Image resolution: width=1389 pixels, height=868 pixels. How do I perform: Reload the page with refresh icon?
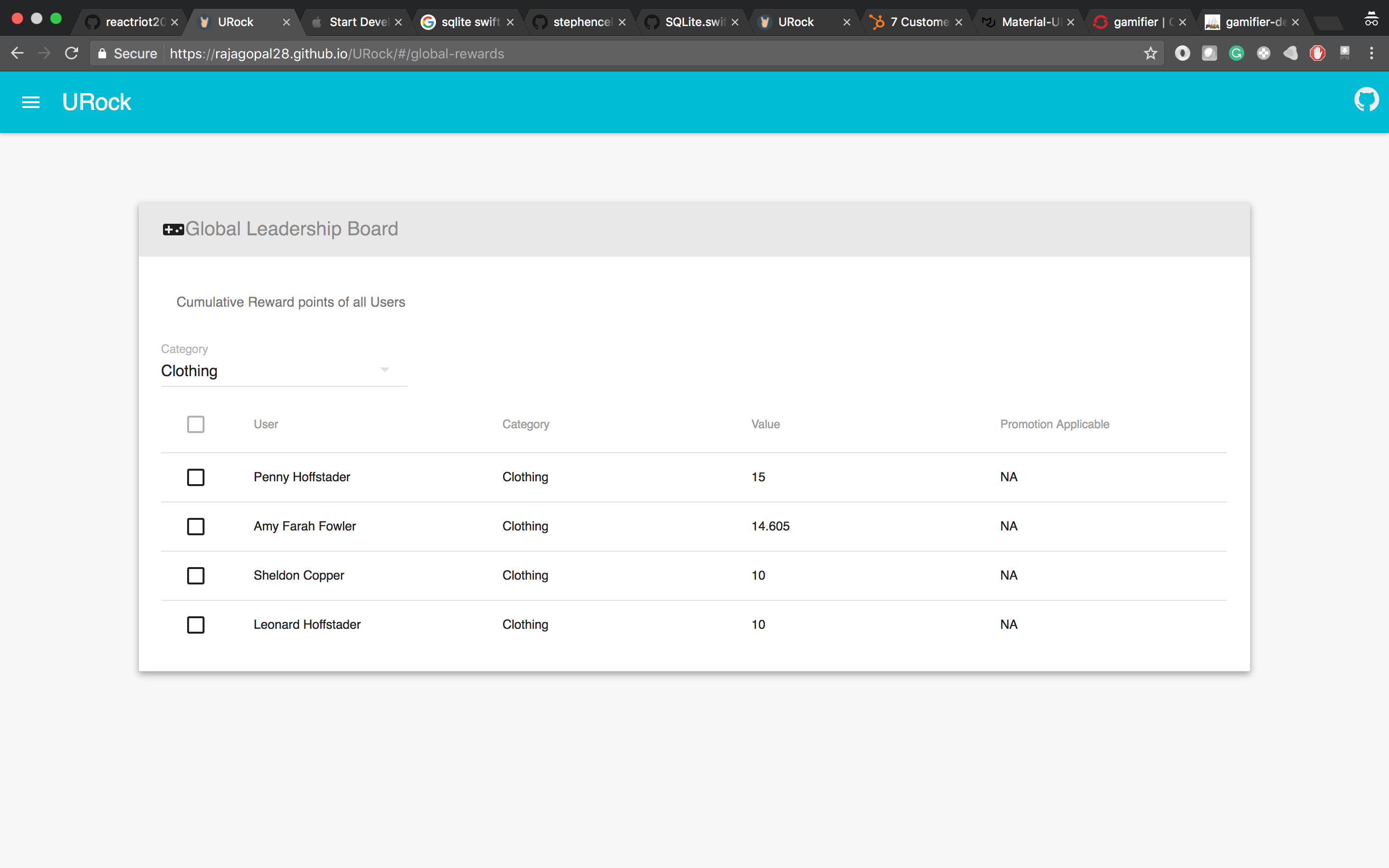coord(72,54)
